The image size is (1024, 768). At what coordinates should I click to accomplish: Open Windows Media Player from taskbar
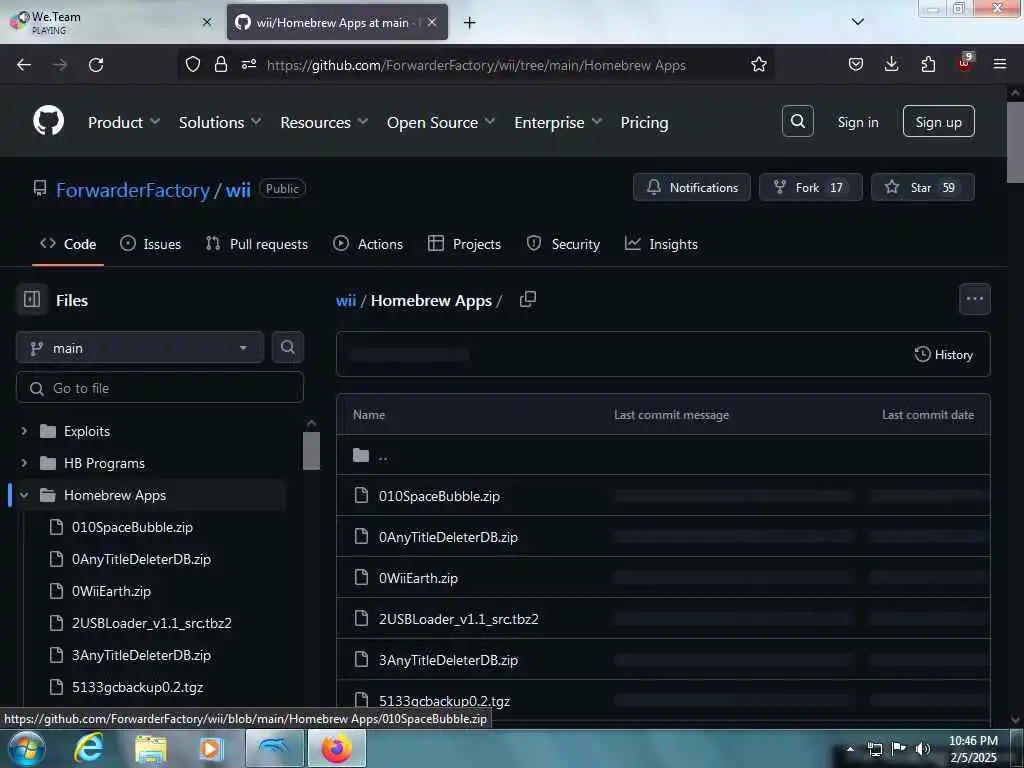[211, 749]
